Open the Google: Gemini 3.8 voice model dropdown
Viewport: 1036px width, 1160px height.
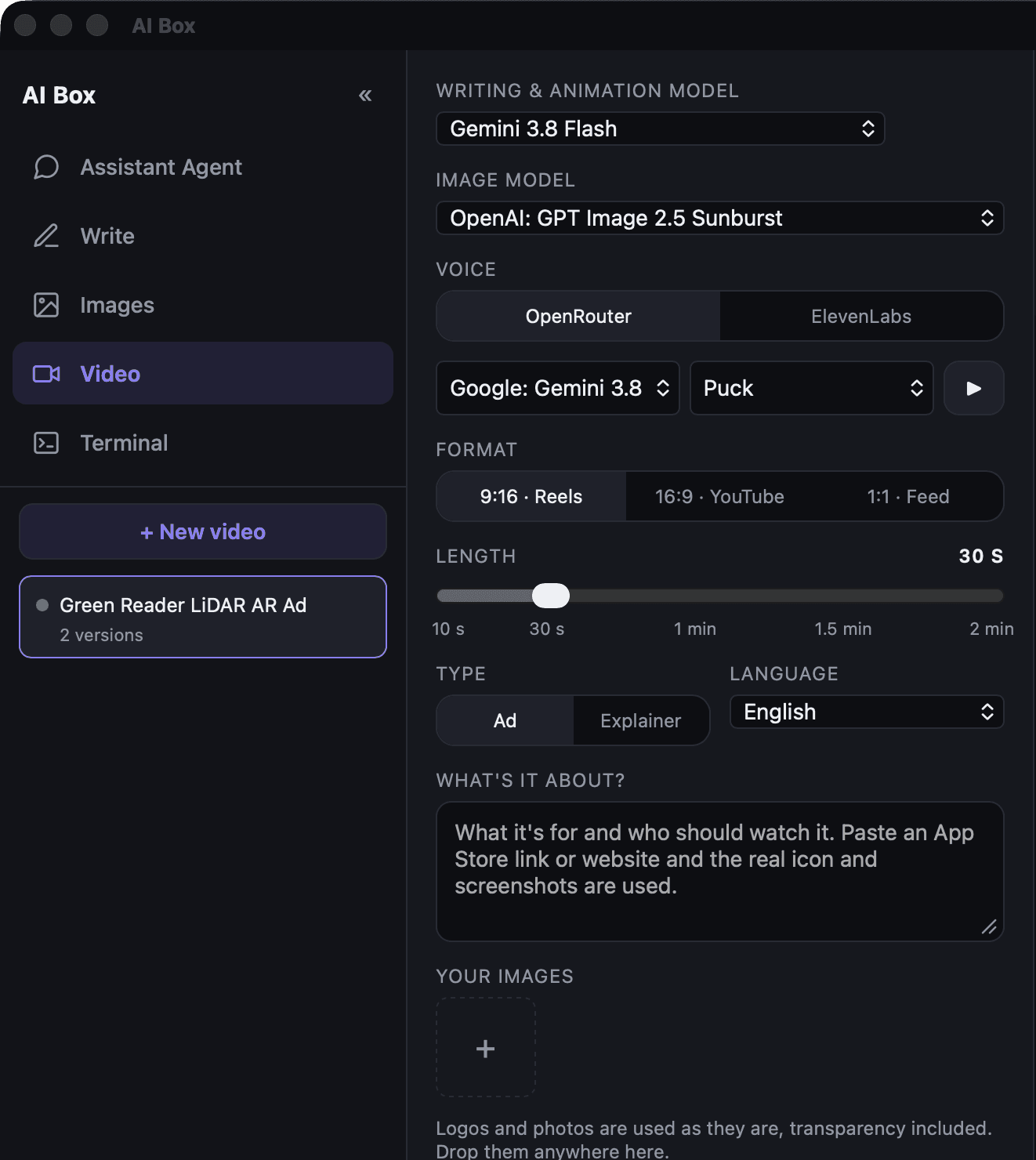coord(558,388)
